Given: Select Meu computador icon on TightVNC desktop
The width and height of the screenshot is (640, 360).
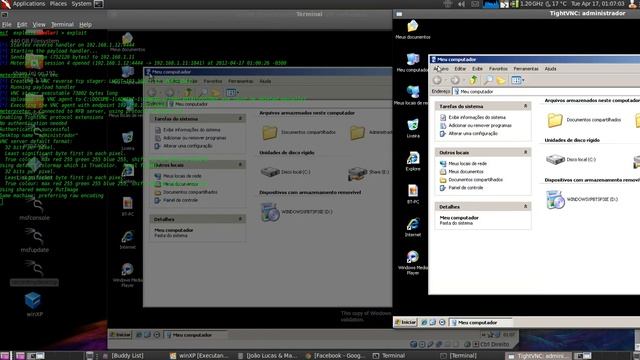Looking at the screenshot, I should (413, 63).
